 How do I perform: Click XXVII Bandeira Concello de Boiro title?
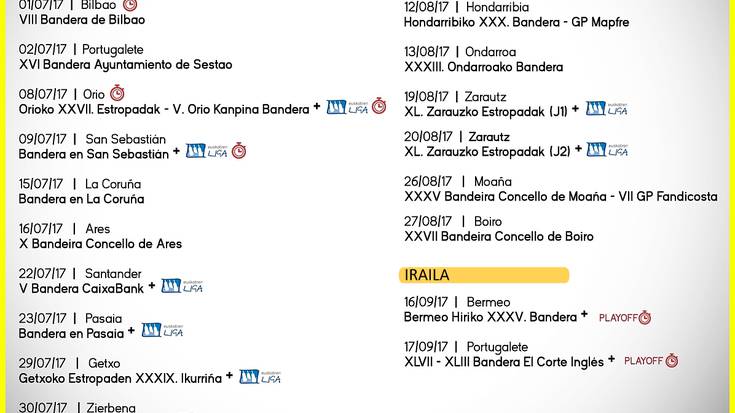(x=499, y=236)
